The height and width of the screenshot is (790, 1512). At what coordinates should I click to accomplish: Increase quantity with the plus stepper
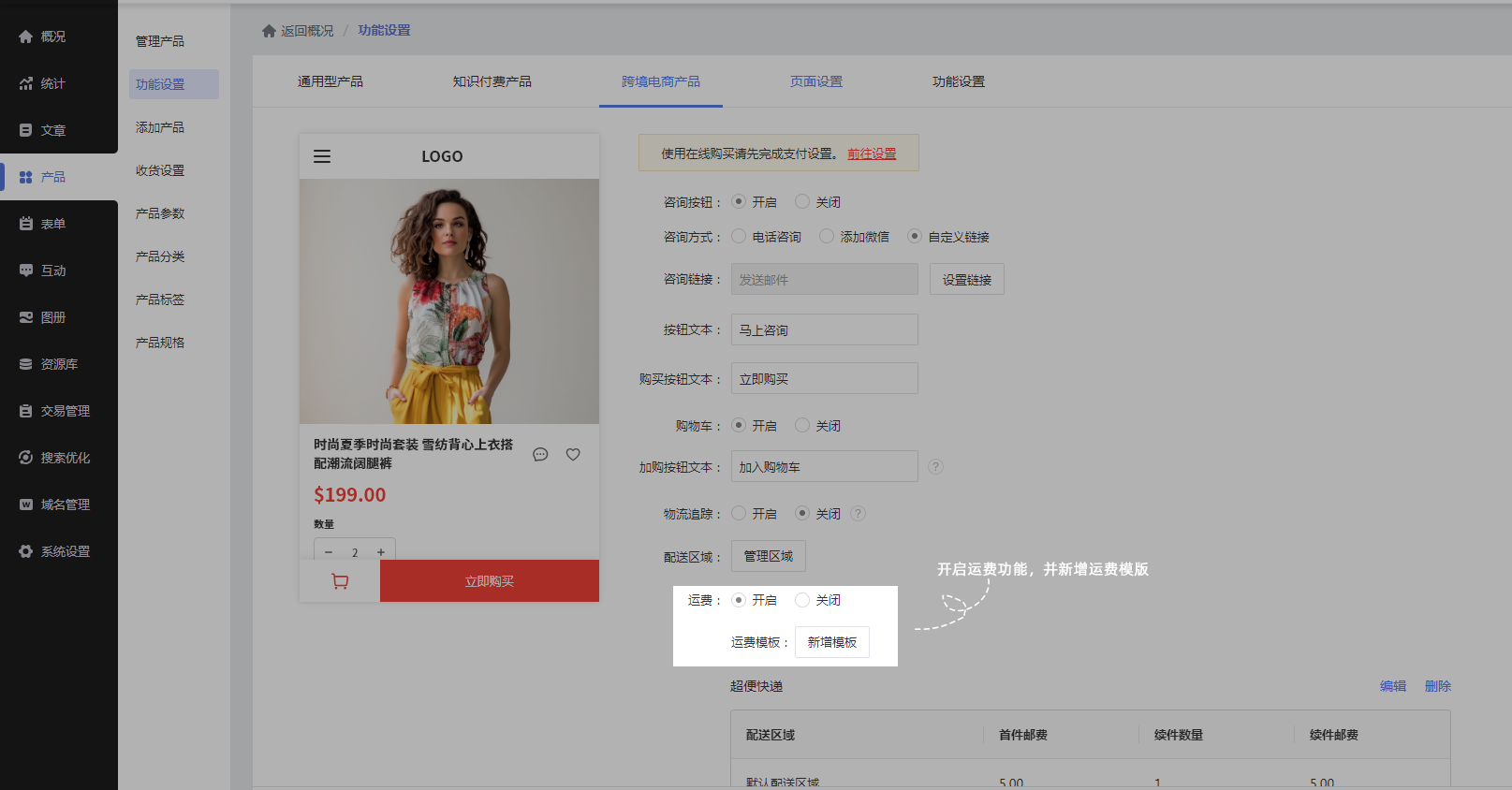pyautogui.click(x=381, y=552)
